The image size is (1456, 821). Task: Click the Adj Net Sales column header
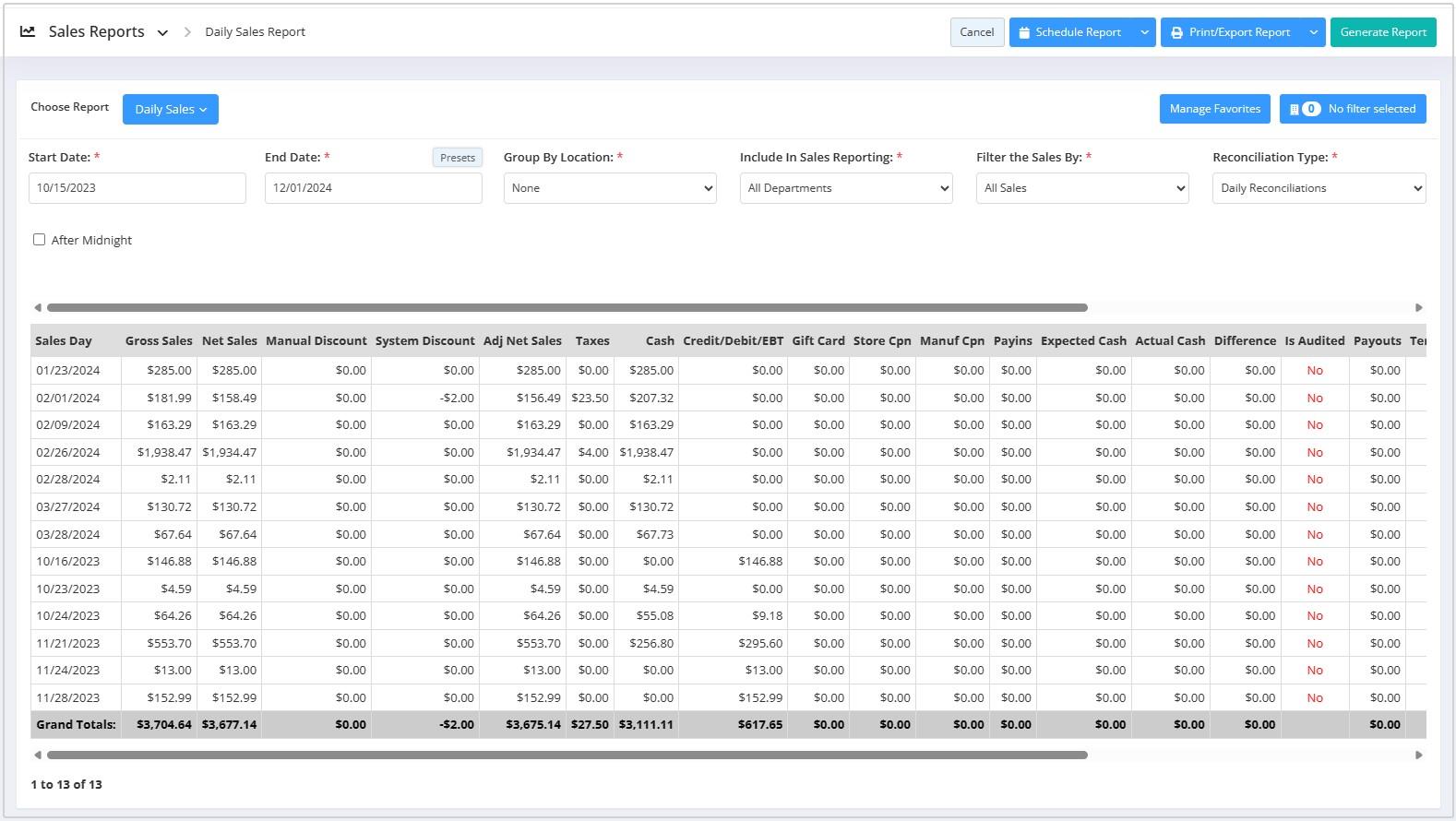tap(522, 340)
